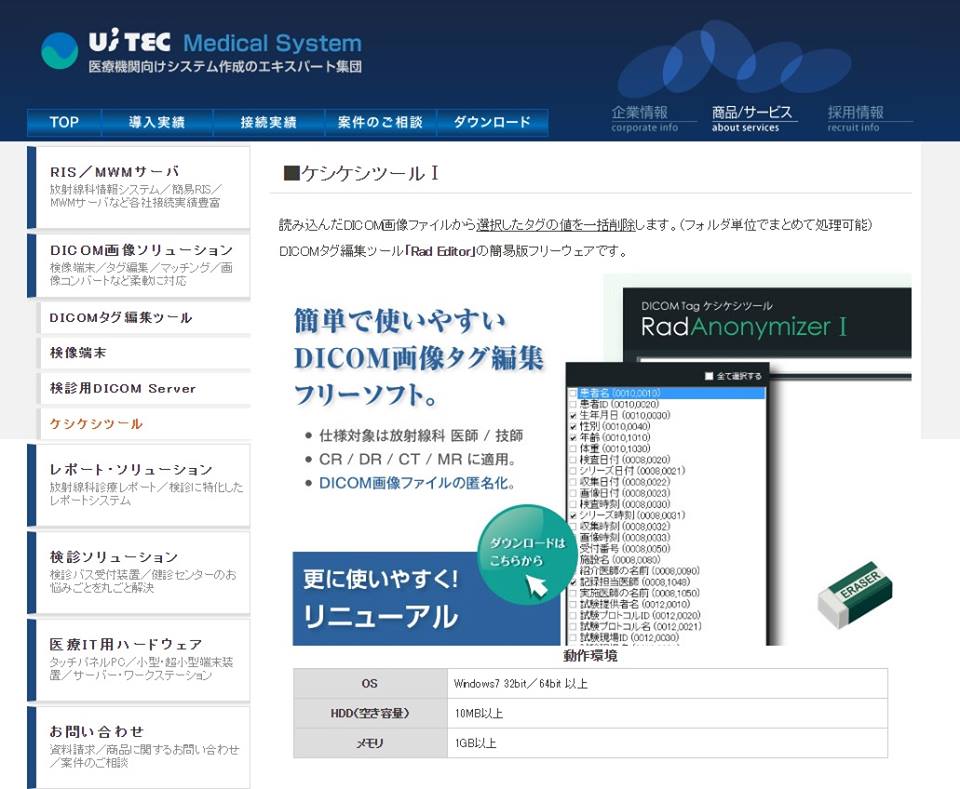Click the ■ケシケシツールI page heading
Screen dimensions: 960x789
tap(361, 173)
